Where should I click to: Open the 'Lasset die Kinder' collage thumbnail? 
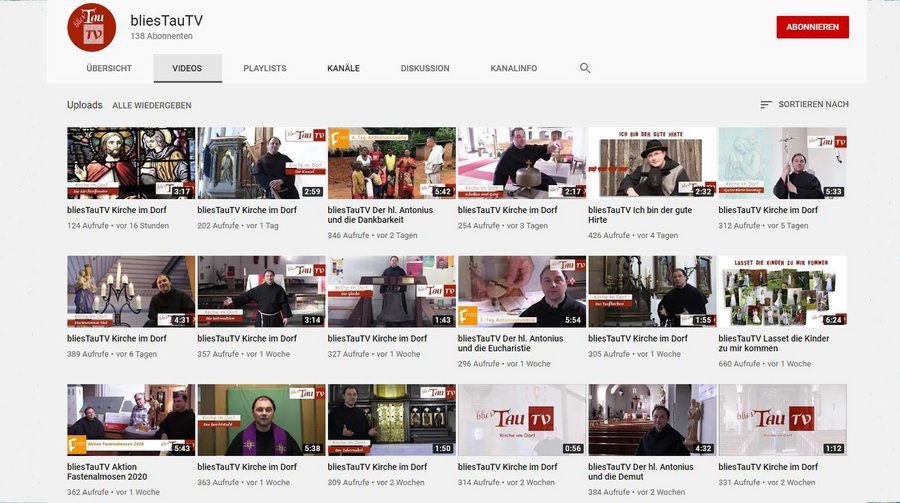tap(782, 292)
